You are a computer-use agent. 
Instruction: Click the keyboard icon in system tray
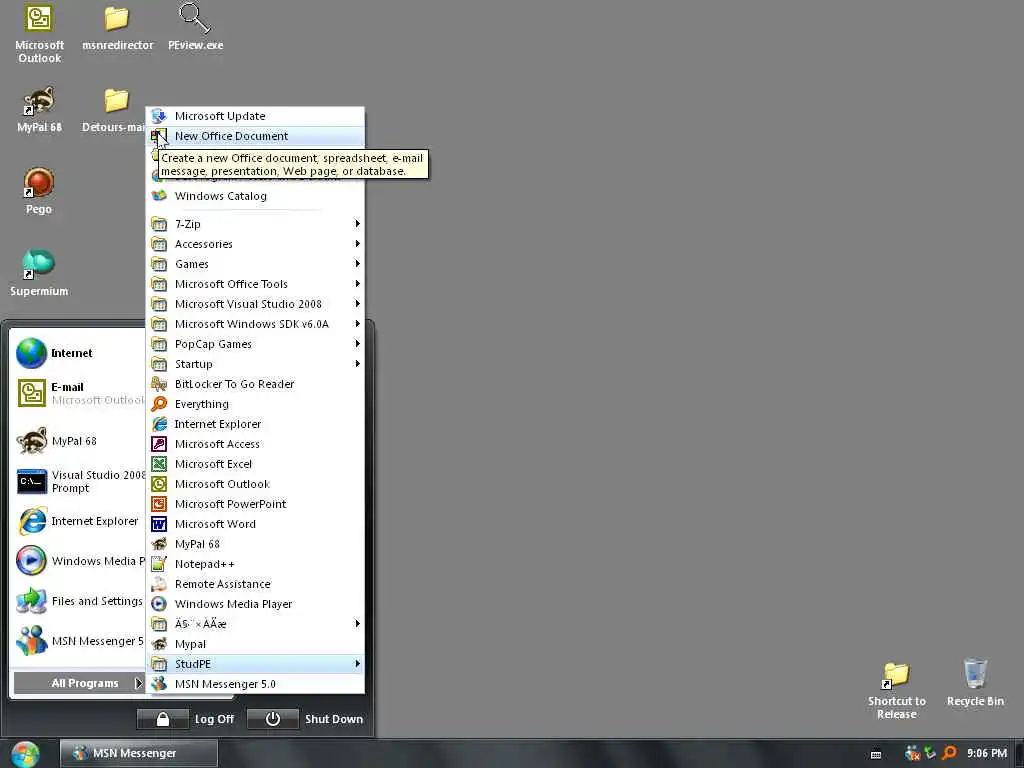[x=876, y=754]
